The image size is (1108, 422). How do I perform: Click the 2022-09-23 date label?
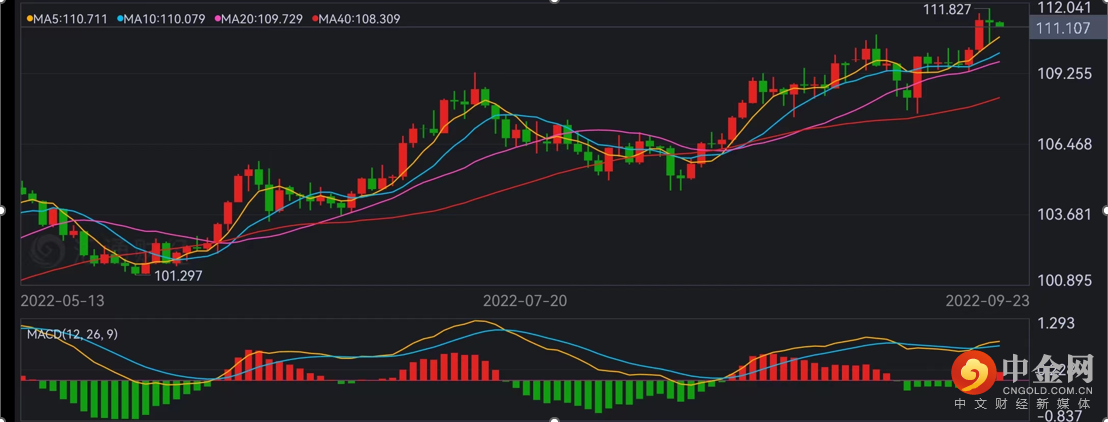click(x=987, y=300)
